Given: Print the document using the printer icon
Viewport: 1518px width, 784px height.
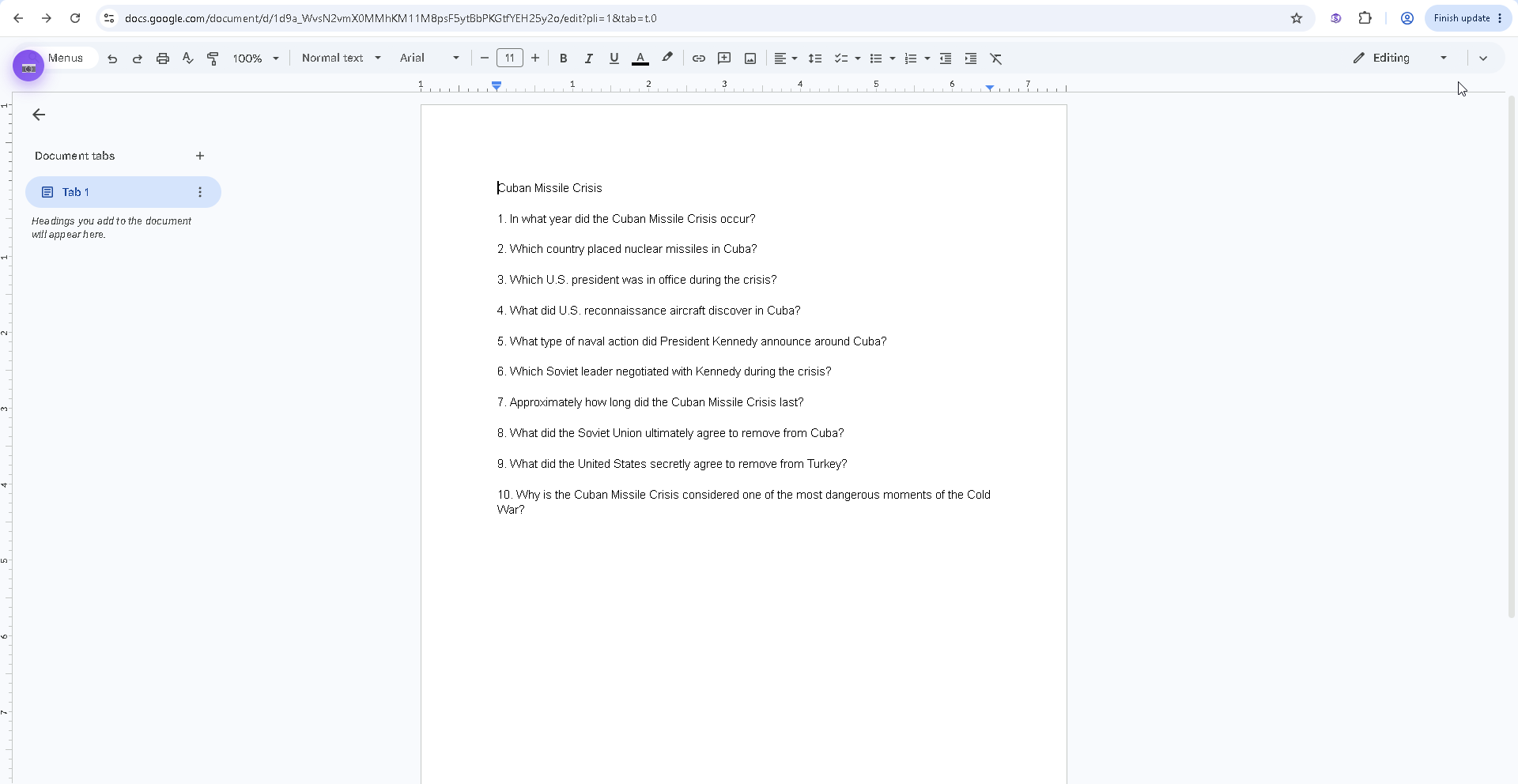Looking at the screenshot, I should coord(163,58).
